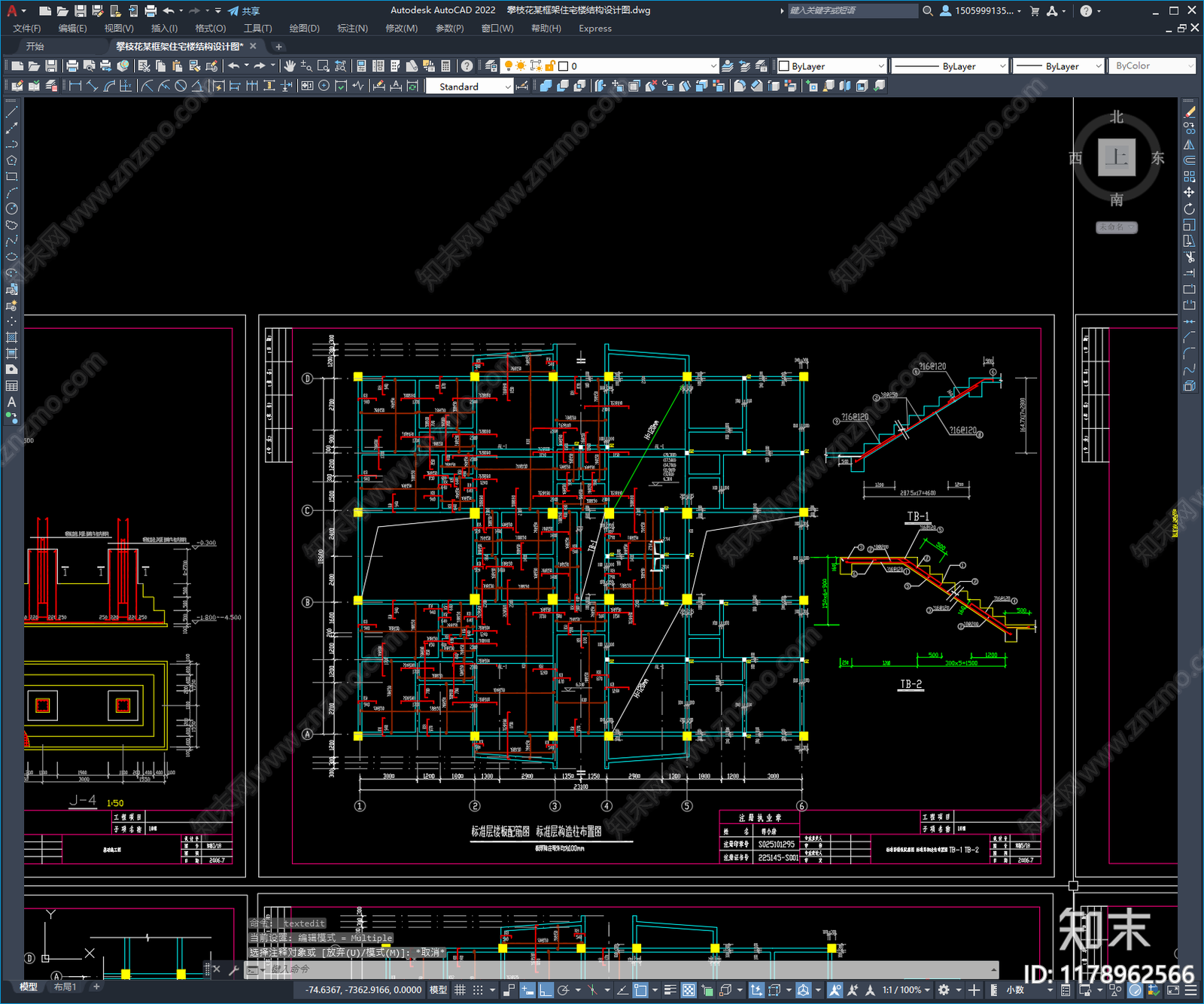Screen dimensions: 1204x1004
Task: Click the 1505999135... account sign-in button
Action: (981, 11)
